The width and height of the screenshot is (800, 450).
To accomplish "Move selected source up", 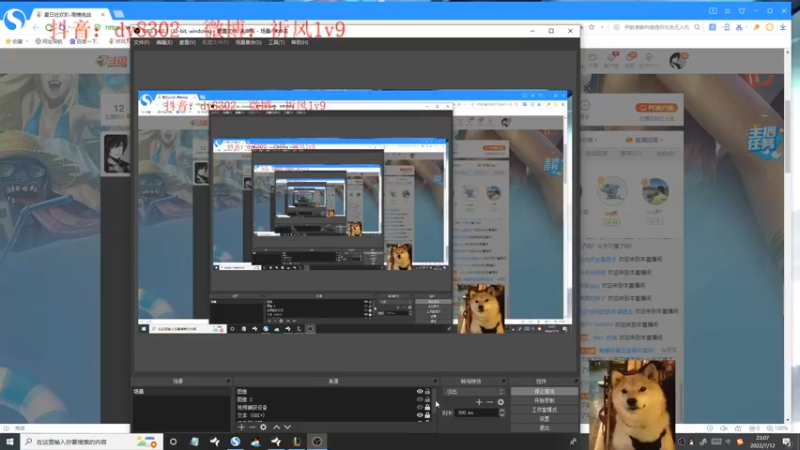I will [276, 427].
